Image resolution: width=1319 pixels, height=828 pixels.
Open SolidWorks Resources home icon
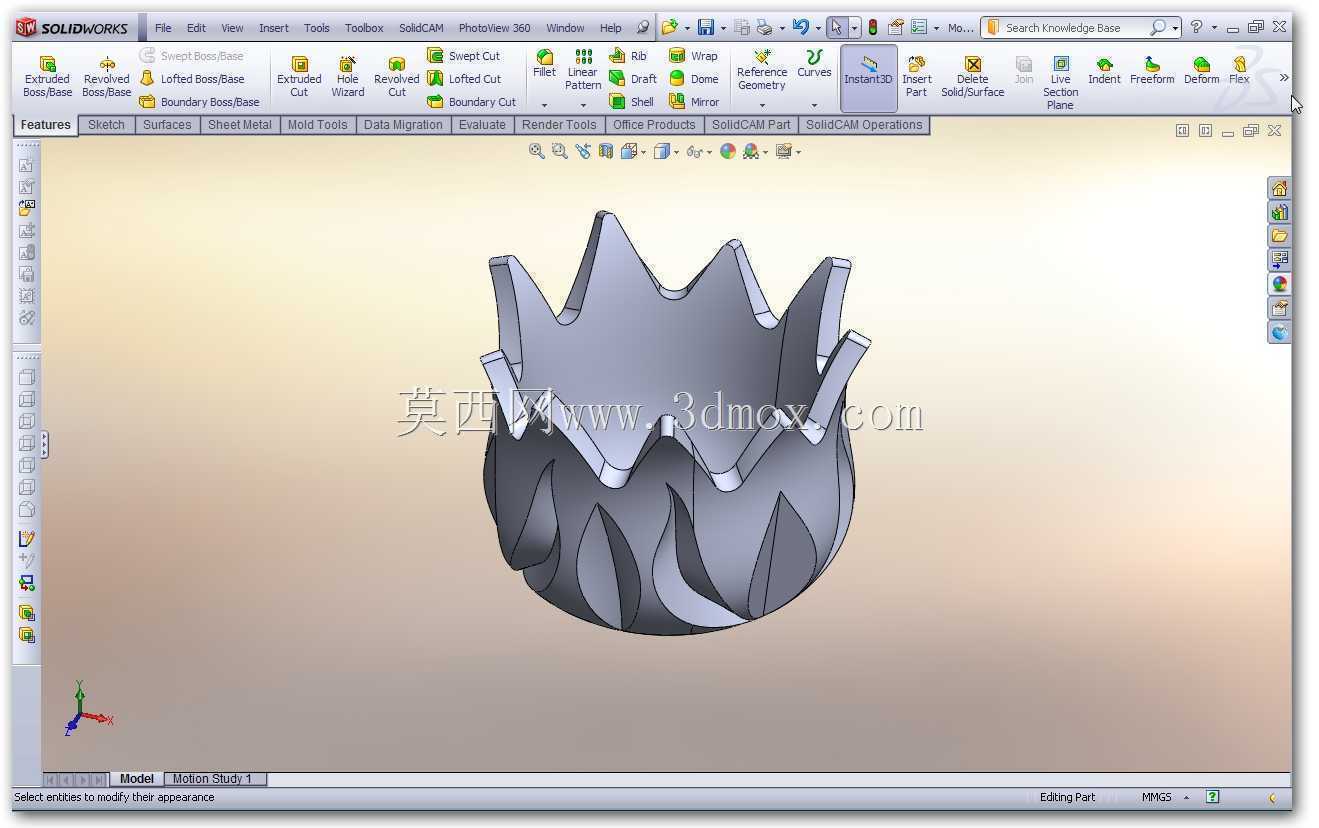point(1279,188)
